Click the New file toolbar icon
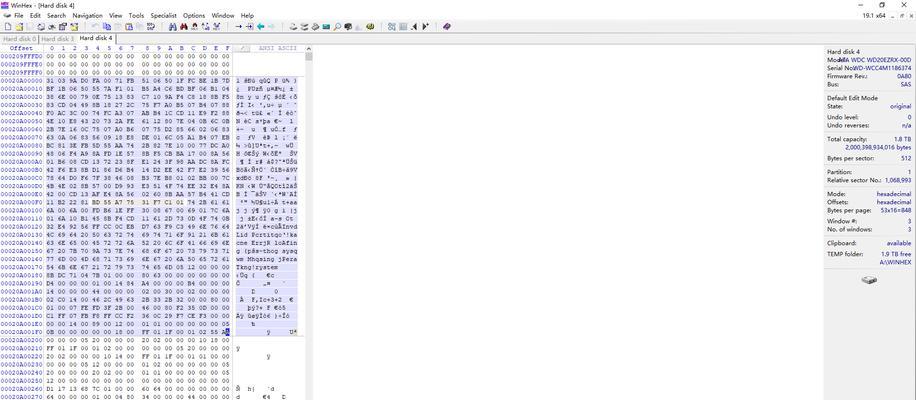Screen dimensions: 916x400 point(8,26)
